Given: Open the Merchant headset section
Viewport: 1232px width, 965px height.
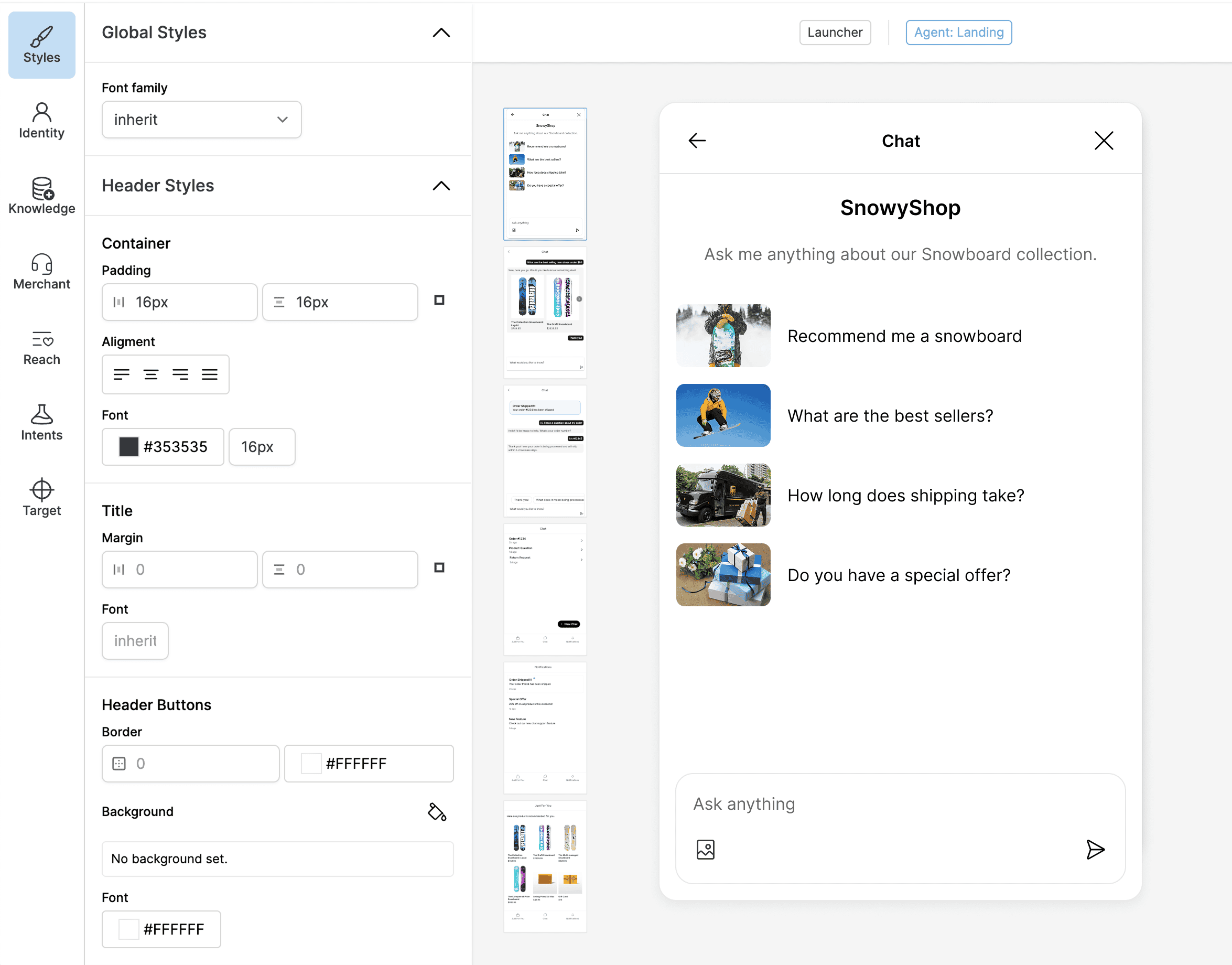Looking at the screenshot, I should (x=41, y=271).
